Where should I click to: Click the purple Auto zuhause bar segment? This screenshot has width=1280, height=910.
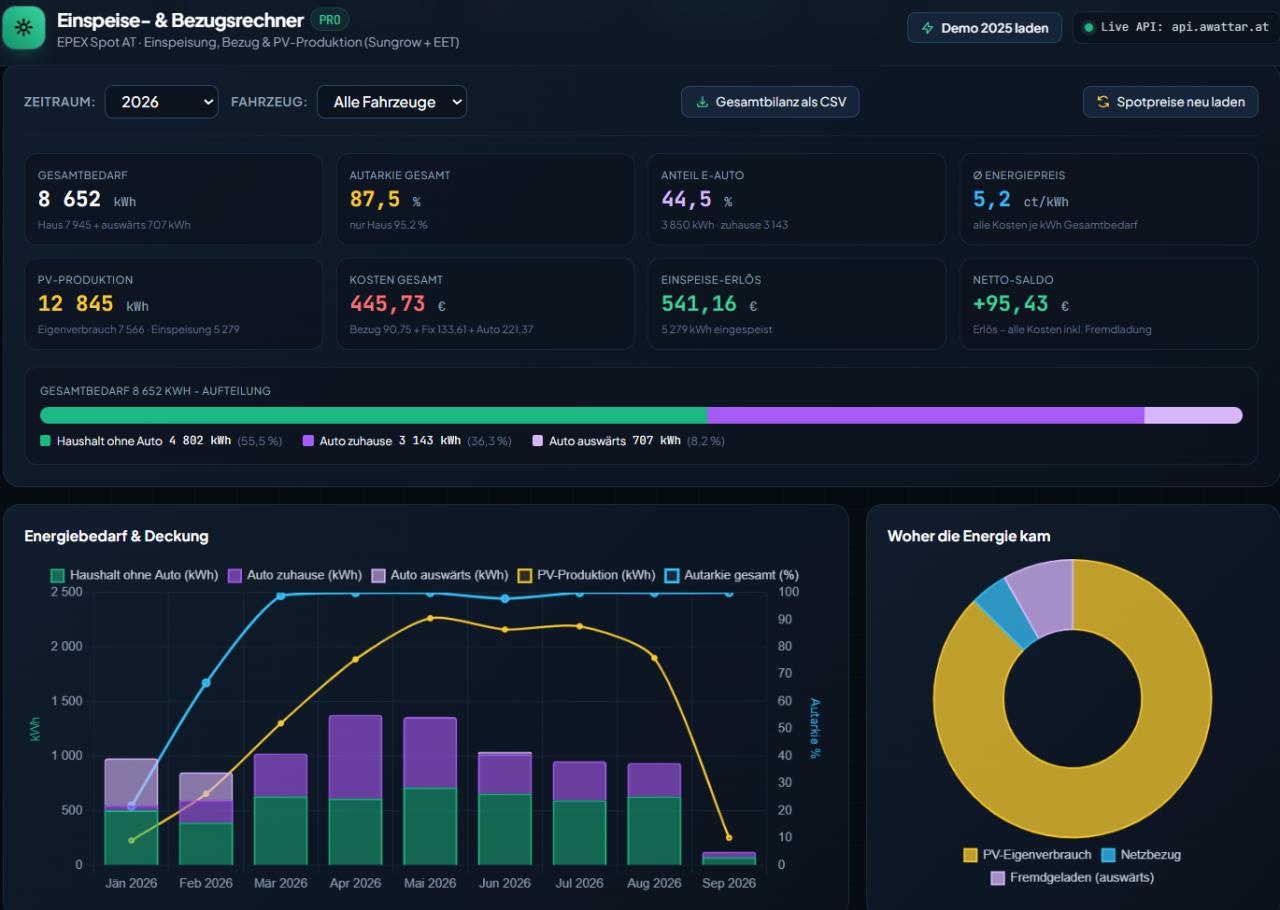[925, 415]
